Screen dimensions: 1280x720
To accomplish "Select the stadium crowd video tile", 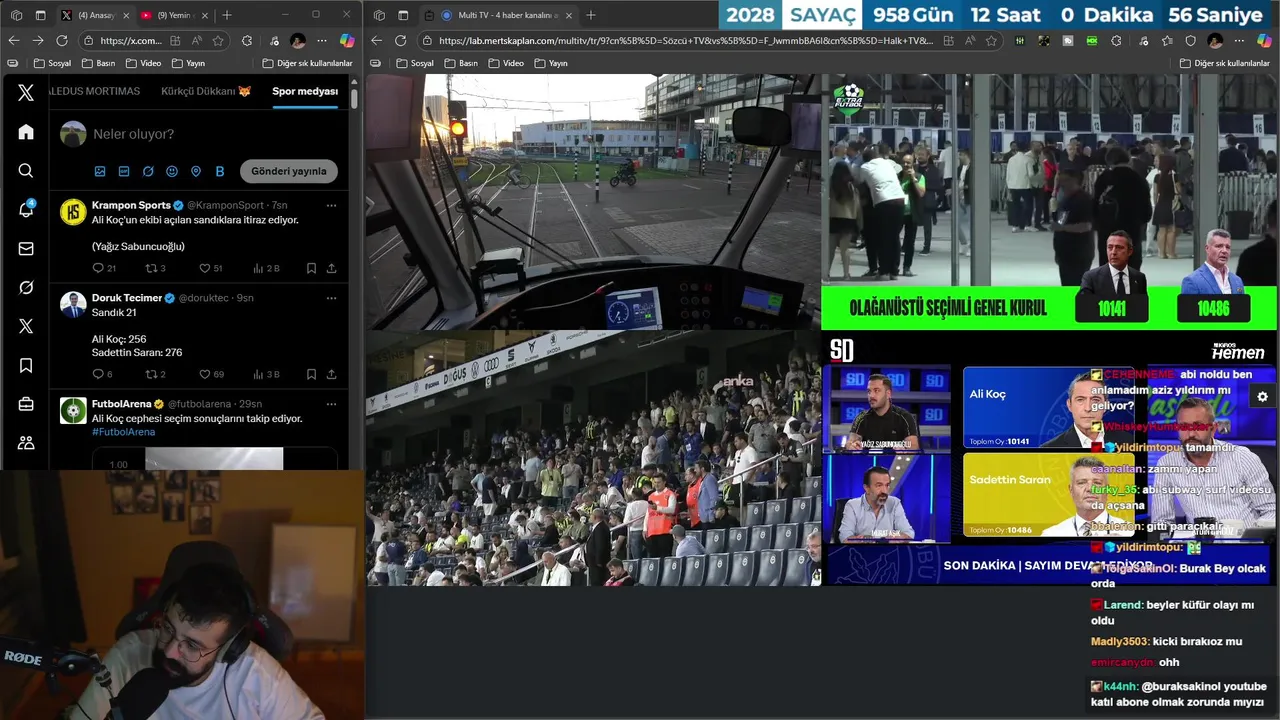I will [593, 458].
